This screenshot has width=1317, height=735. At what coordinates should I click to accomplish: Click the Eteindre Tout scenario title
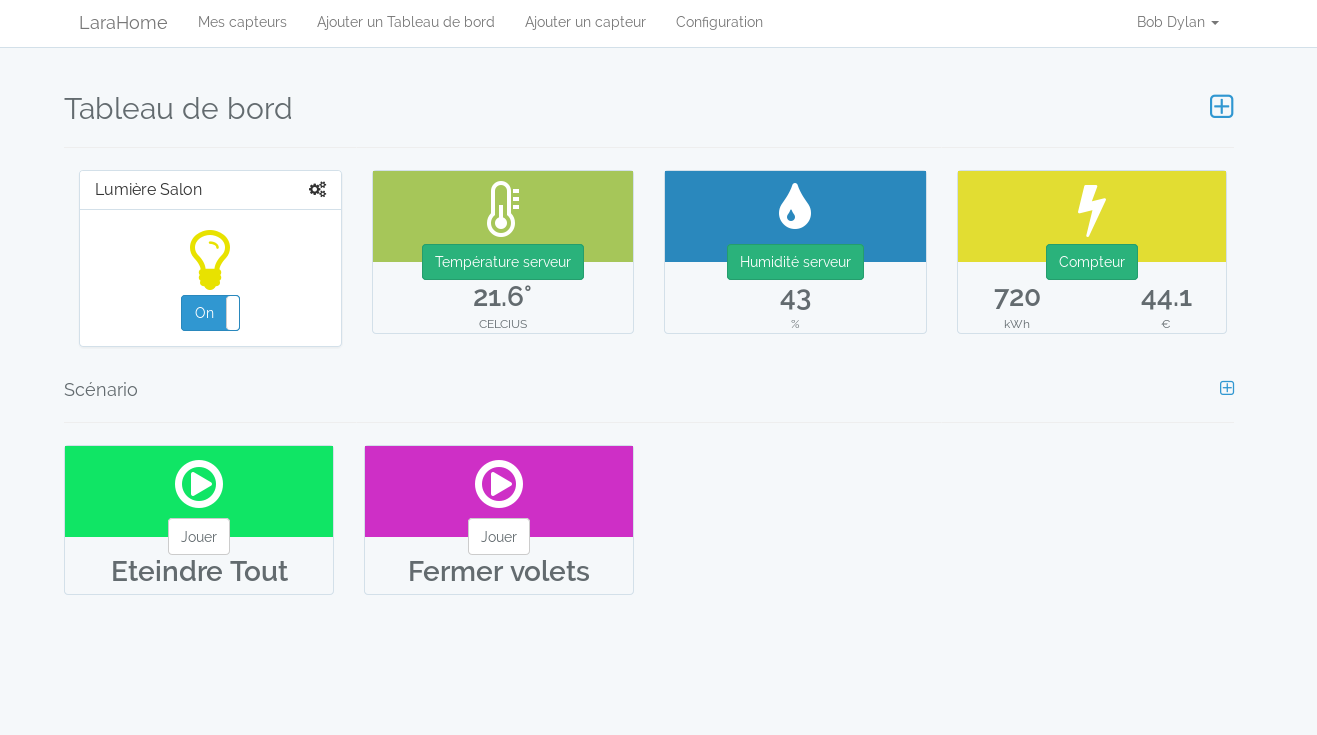click(199, 571)
